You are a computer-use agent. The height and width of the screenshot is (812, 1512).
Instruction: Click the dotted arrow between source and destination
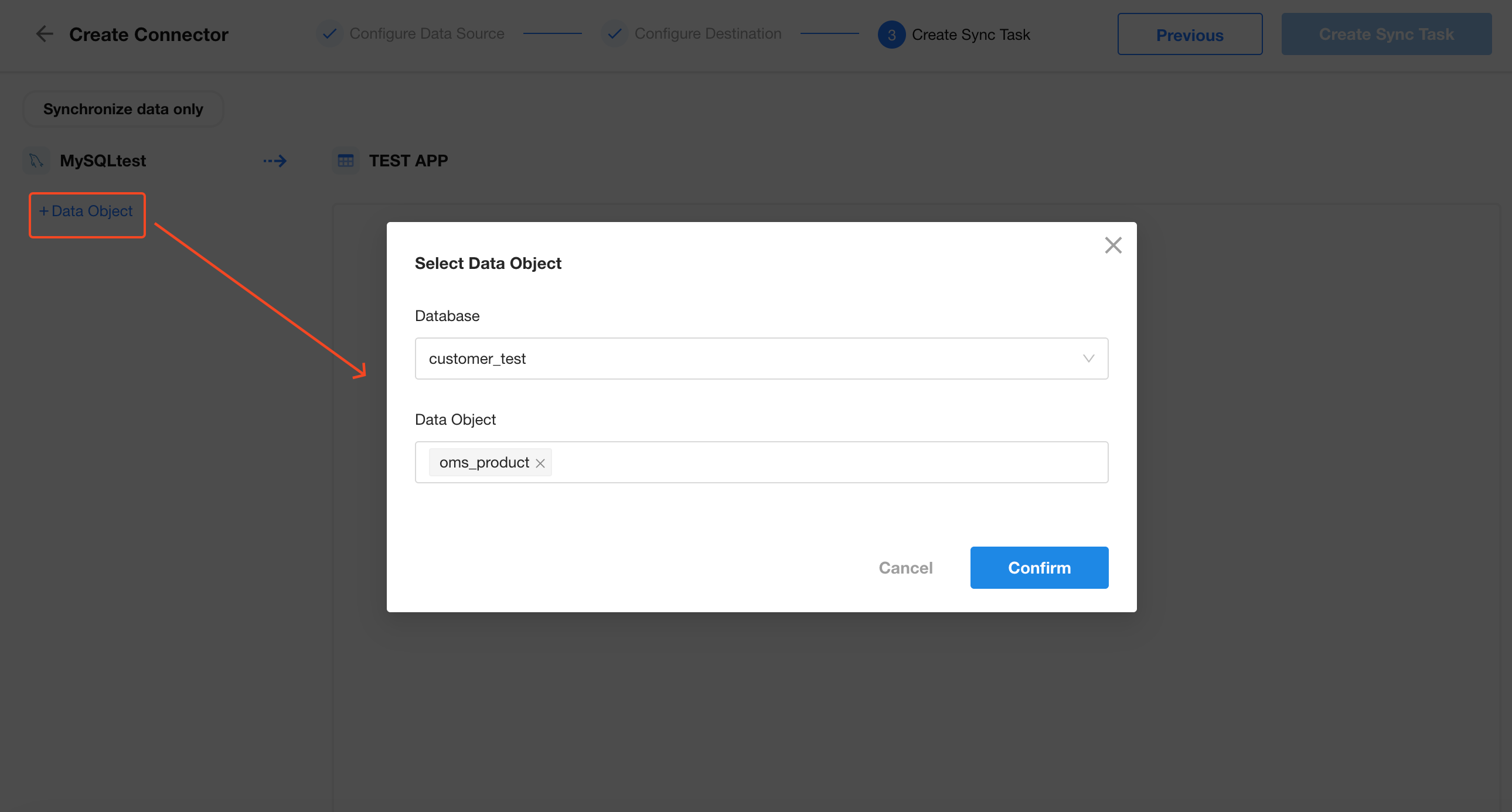coord(275,161)
